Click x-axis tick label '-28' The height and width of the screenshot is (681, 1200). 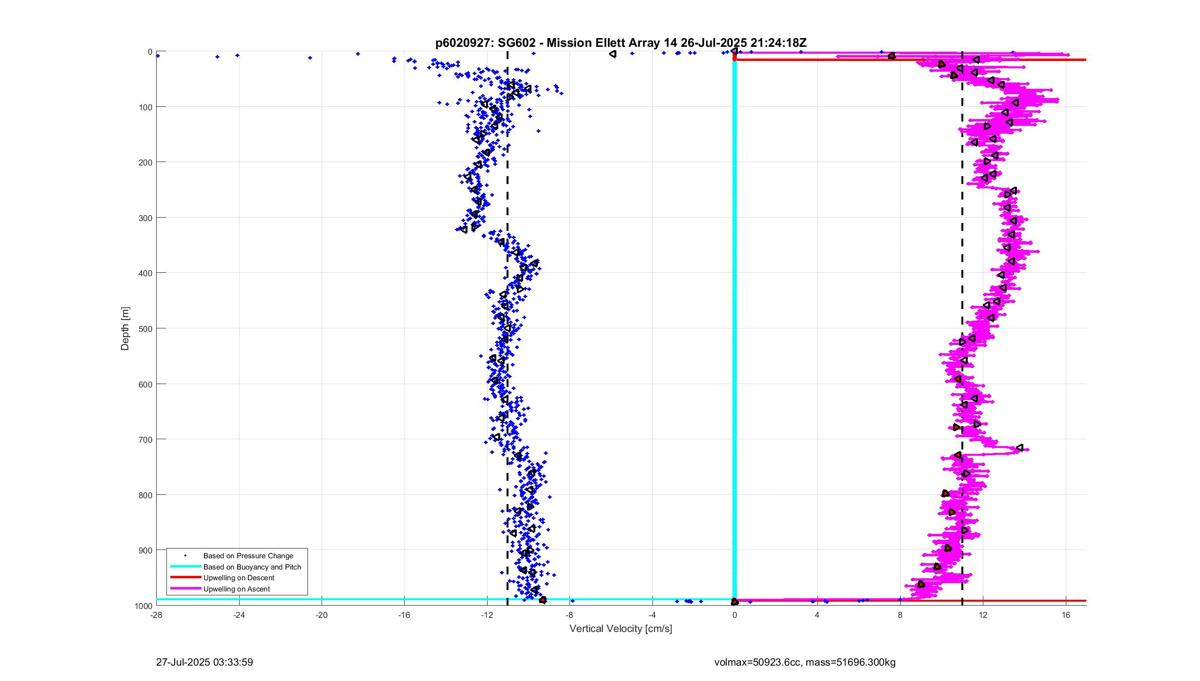coord(156,615)
